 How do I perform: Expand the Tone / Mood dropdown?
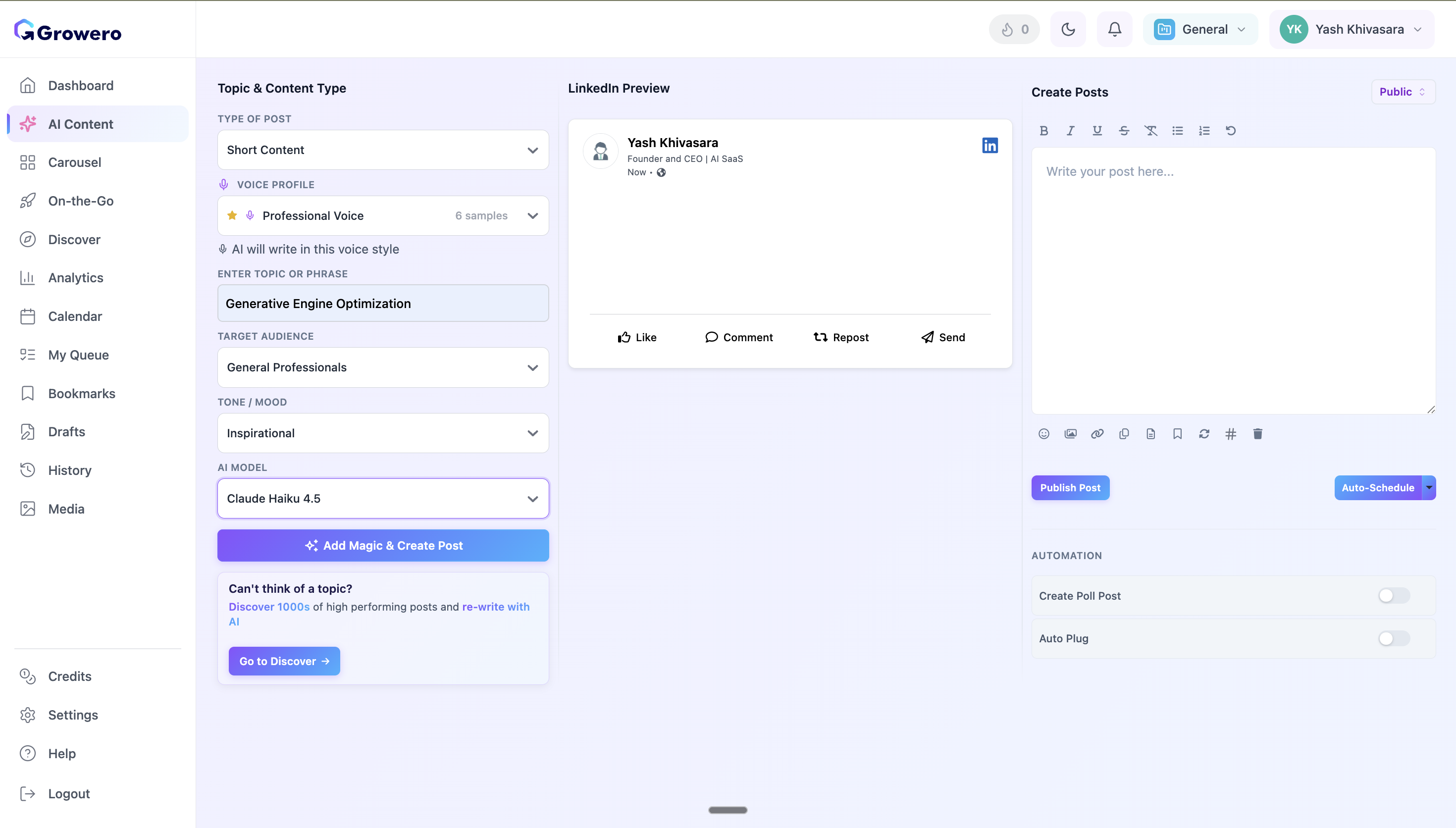coord(383,433)
